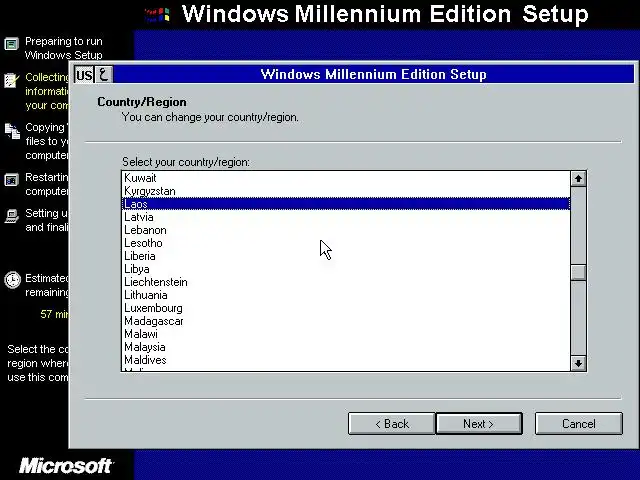Image resolution: width=640 pixels, height=480 pixels.
Task: Select Lithuania from the list
Action: coord(346,296)
